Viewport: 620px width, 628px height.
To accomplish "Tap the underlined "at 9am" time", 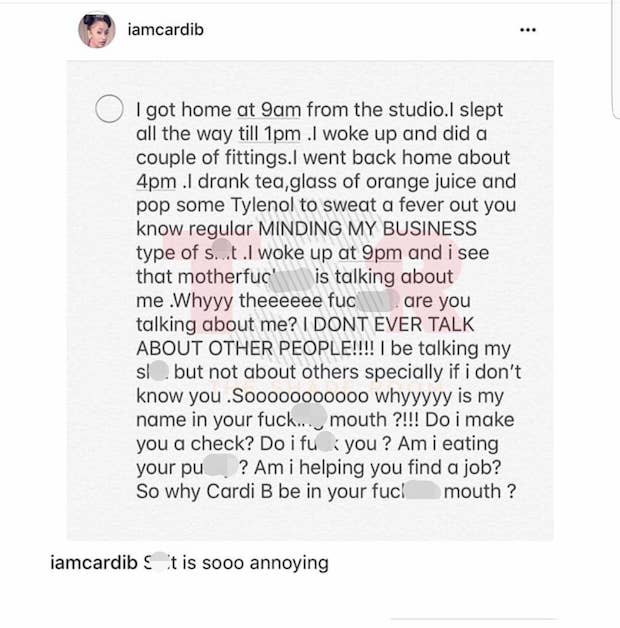I will pos(268,110).
